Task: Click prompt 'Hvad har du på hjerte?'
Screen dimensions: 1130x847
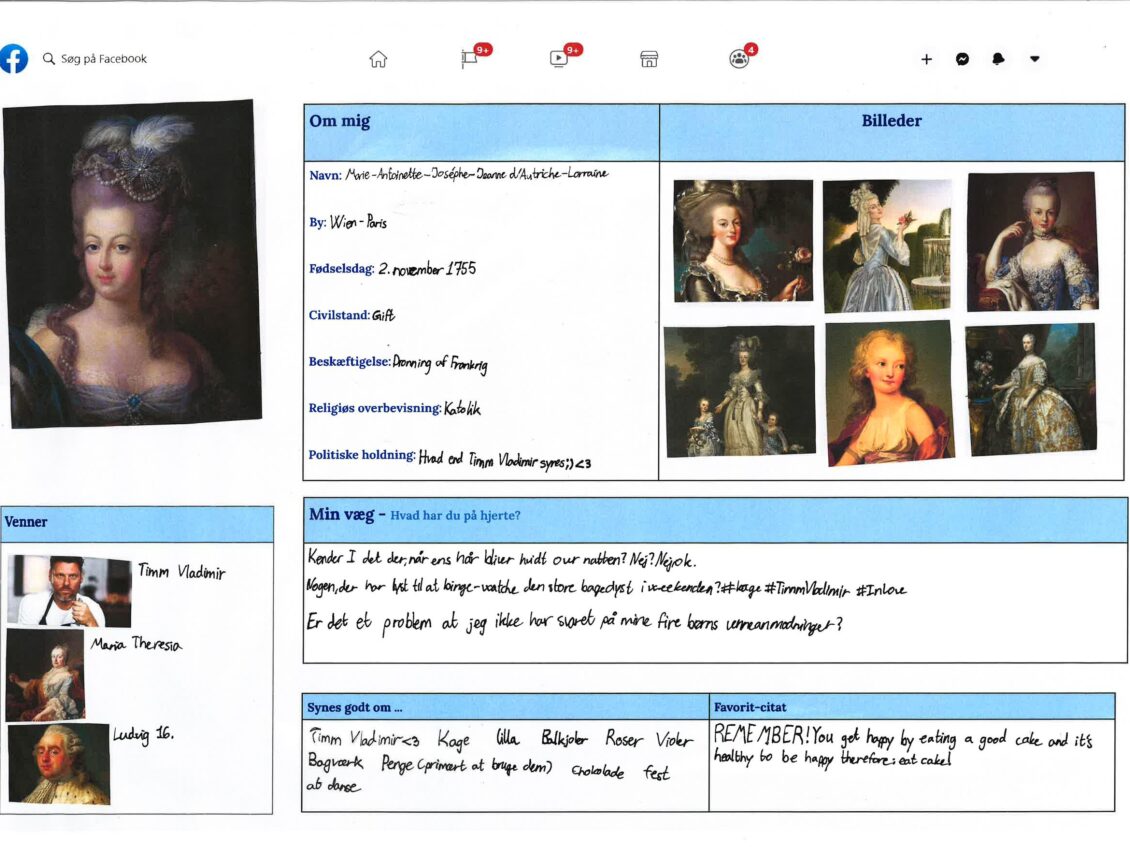Action: pos(455,515)
